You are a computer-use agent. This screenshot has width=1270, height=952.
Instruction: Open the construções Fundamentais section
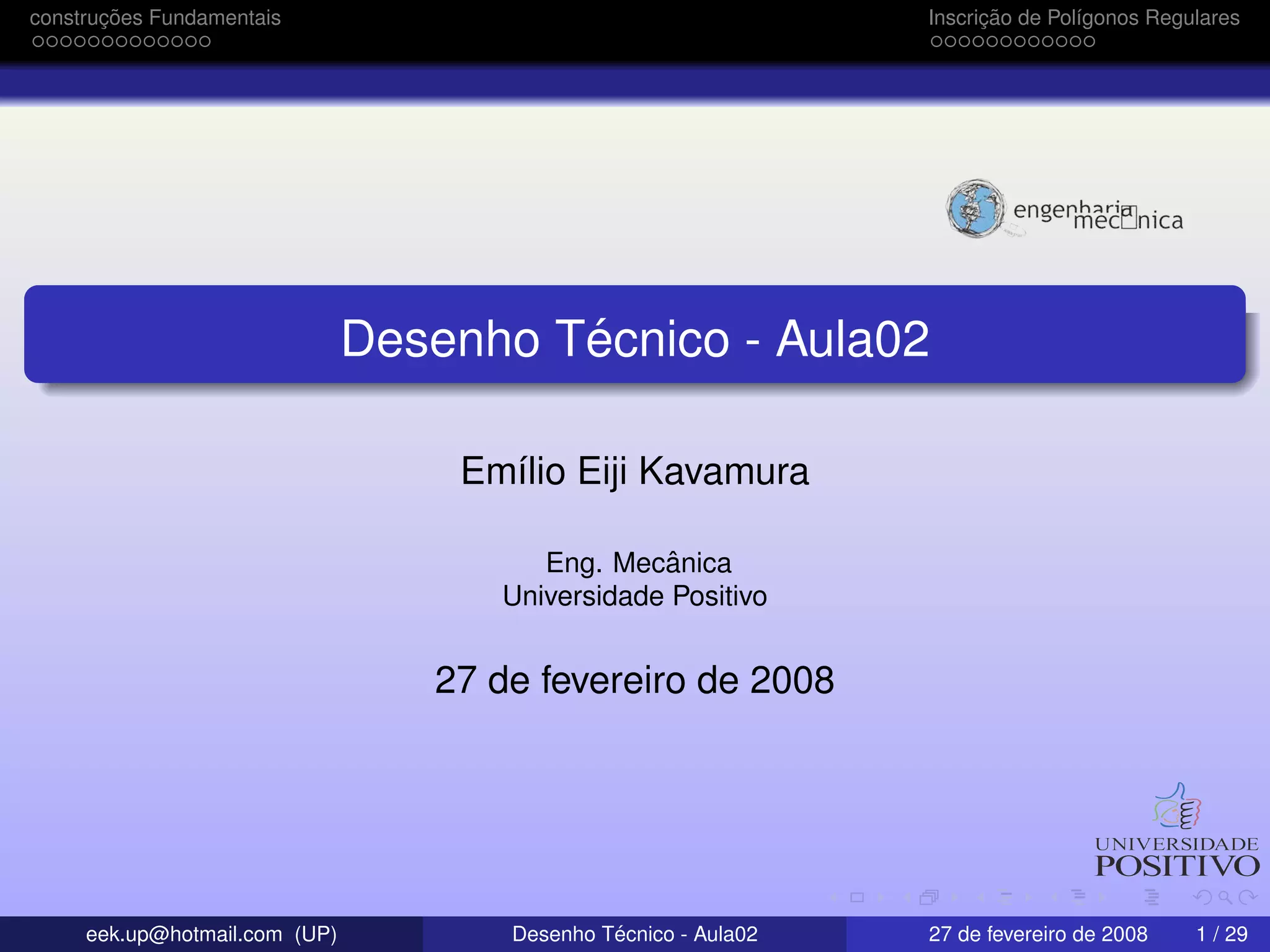point(155,18)
